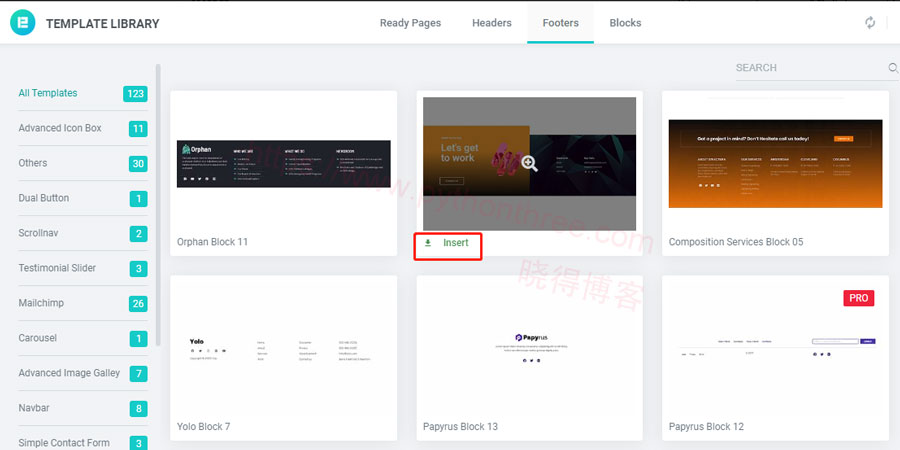Select the Footers tab

(x=560, y=23)
